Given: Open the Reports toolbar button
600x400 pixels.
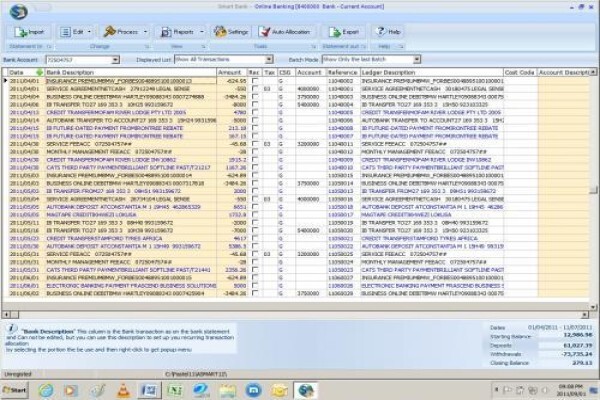Looking at the screenshot, I should (x=177, y=32).
